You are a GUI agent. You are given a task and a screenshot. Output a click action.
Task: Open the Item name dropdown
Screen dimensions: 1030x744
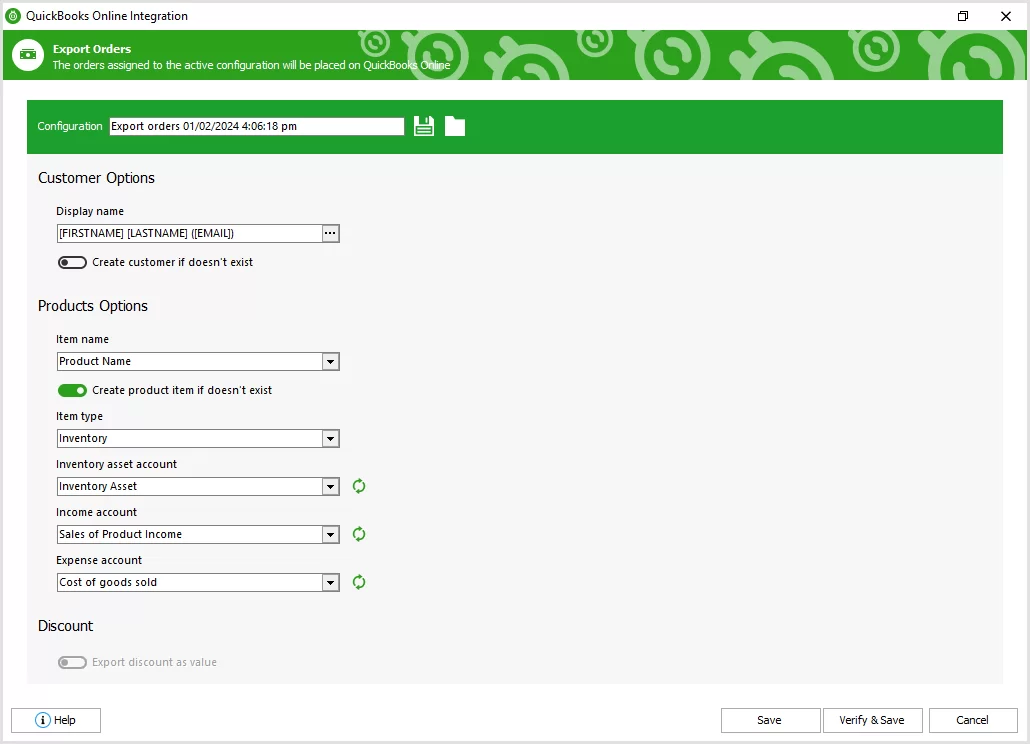(x=330, y=361)
